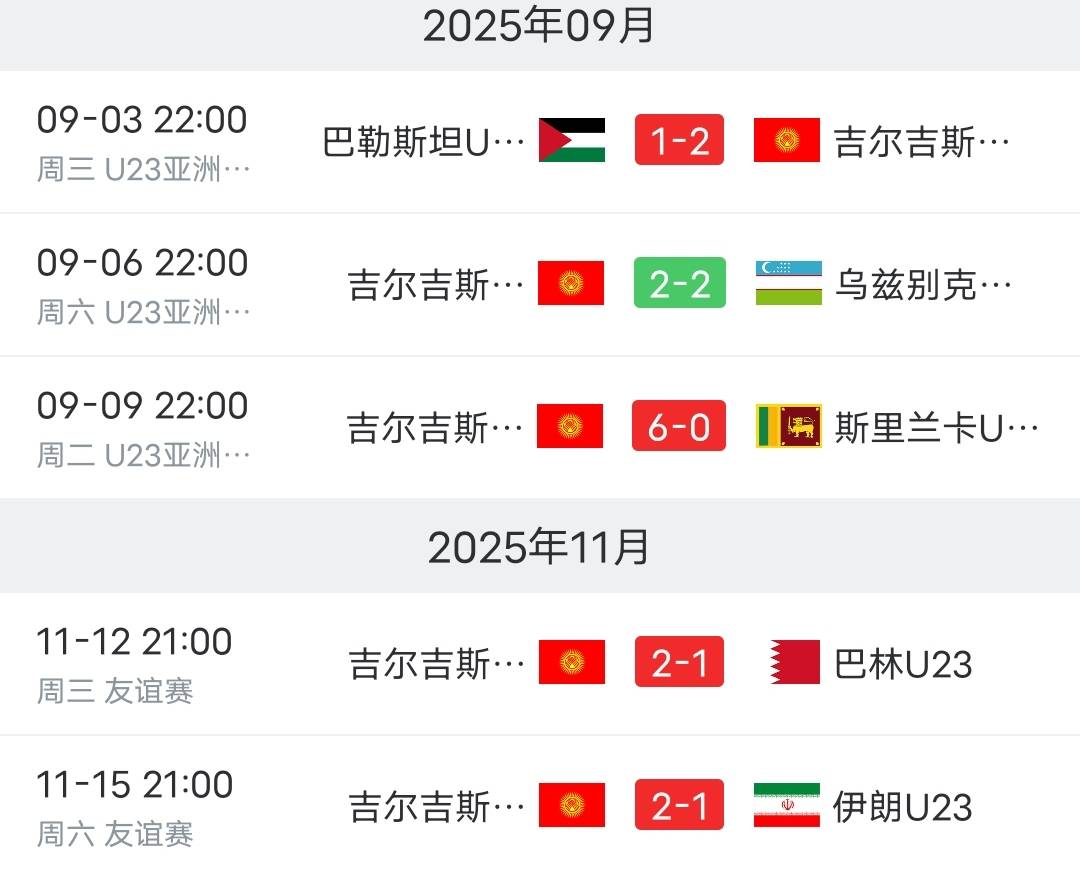
Task: Open the 1-2 score badge
Action: pos(679,140)
